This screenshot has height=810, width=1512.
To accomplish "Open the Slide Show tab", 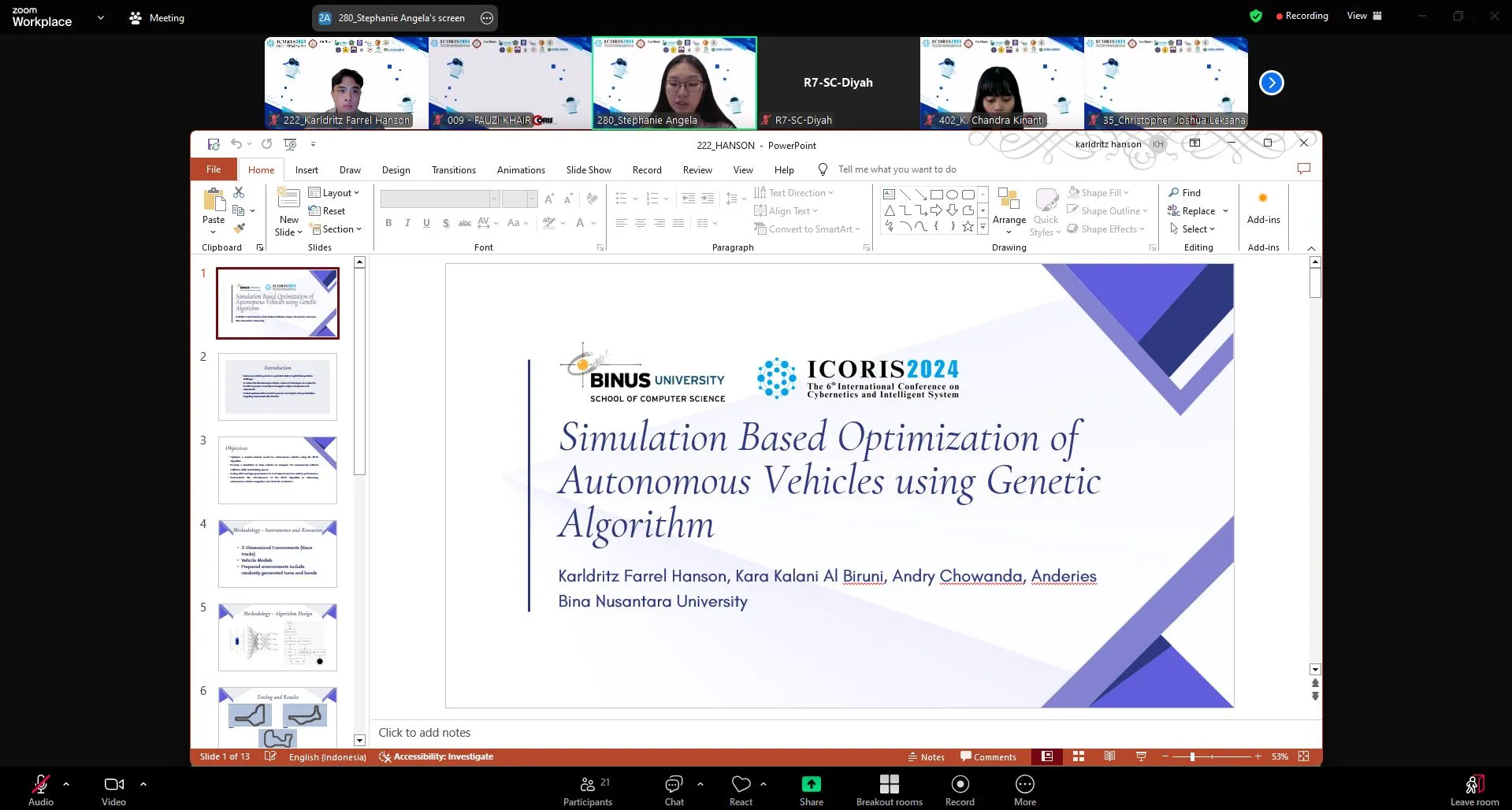I will click(x=589, y=170).
